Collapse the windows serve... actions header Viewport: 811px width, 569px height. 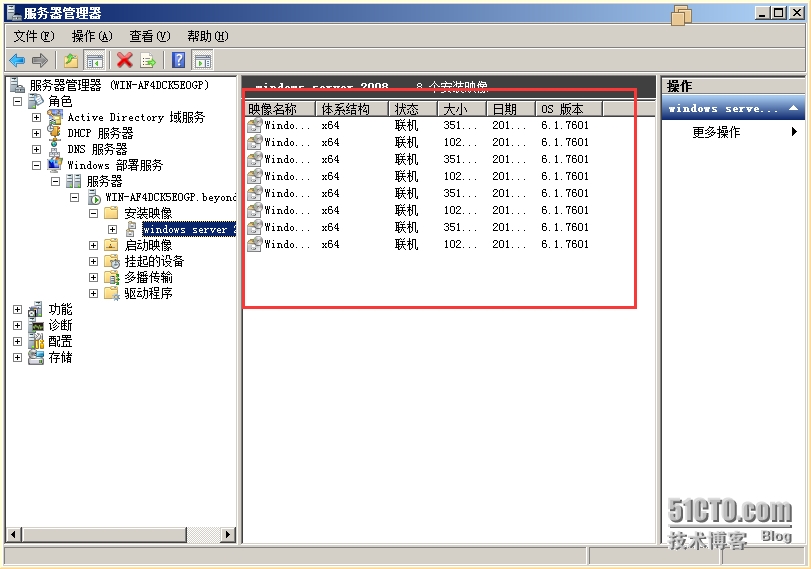(x=733, y=109)
